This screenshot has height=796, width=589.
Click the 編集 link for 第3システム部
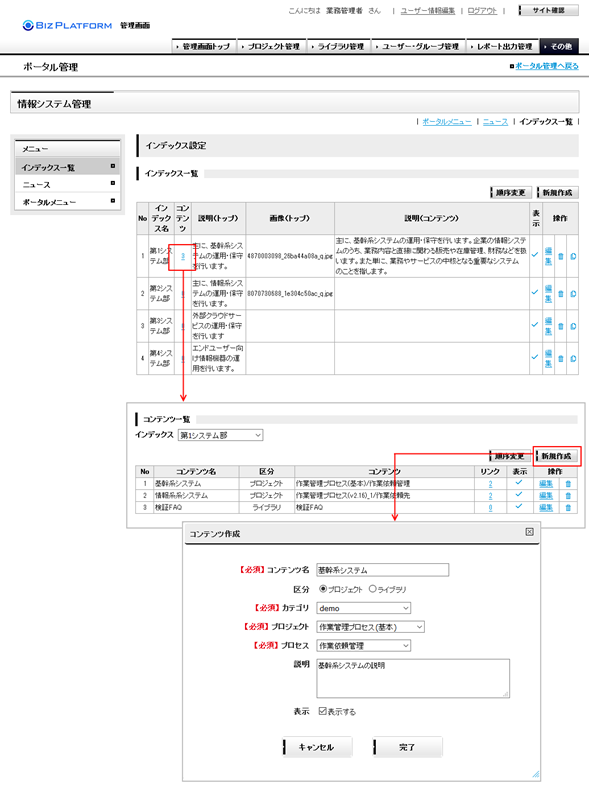(548, 326)
